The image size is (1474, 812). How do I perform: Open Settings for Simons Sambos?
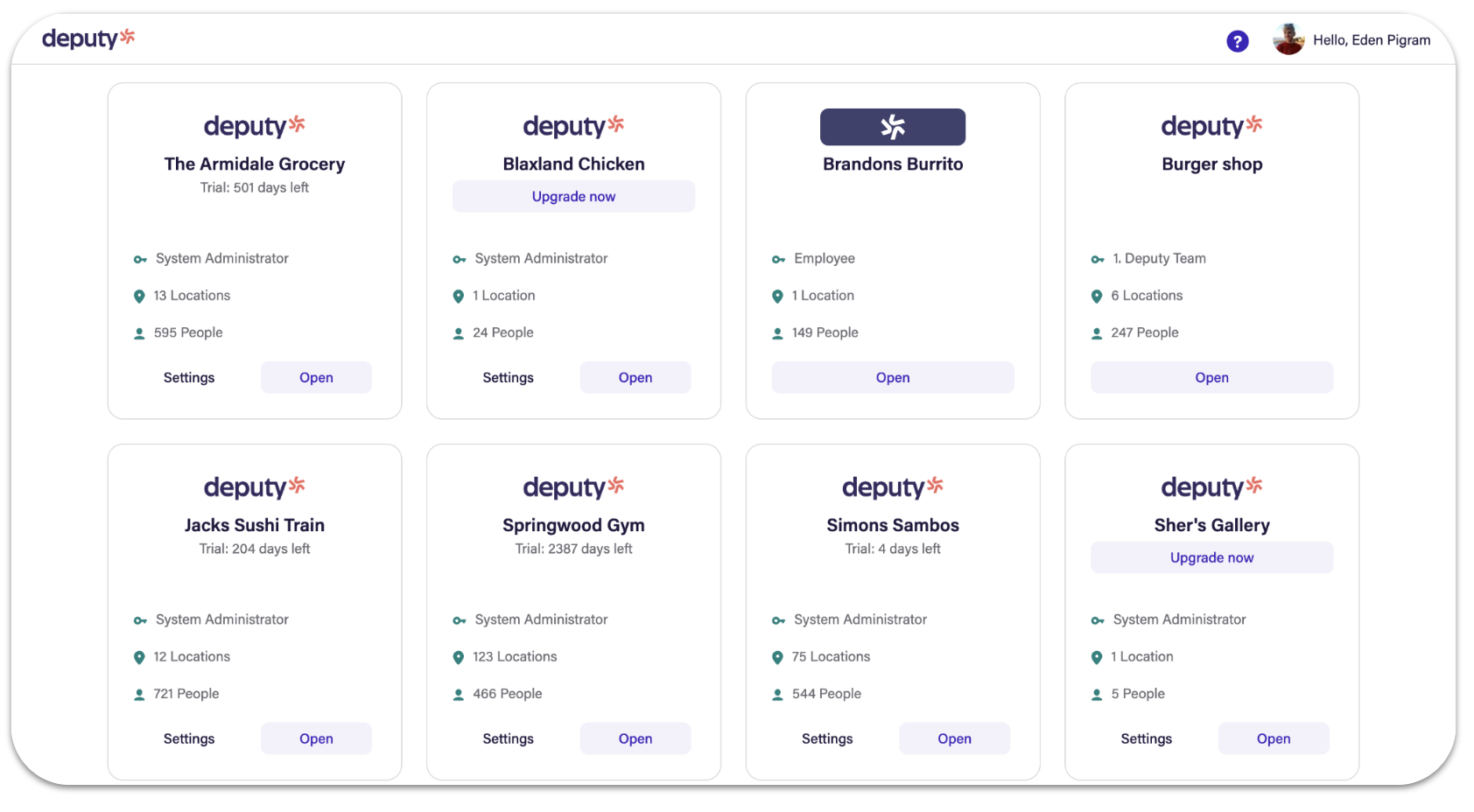click(827, 738)
